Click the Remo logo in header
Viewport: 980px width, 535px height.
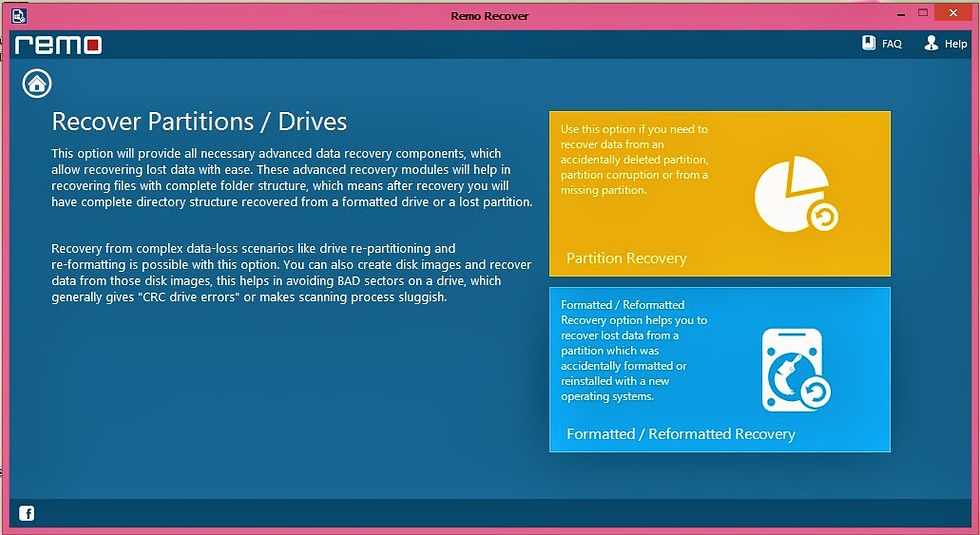[58, 45]
